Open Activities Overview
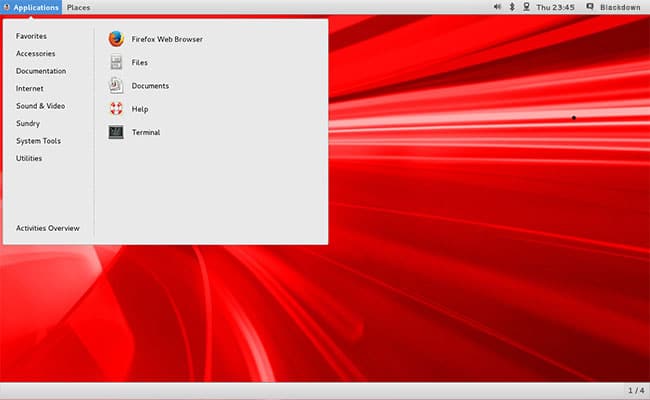Screen dimensions: 650x400 point(48,228)
